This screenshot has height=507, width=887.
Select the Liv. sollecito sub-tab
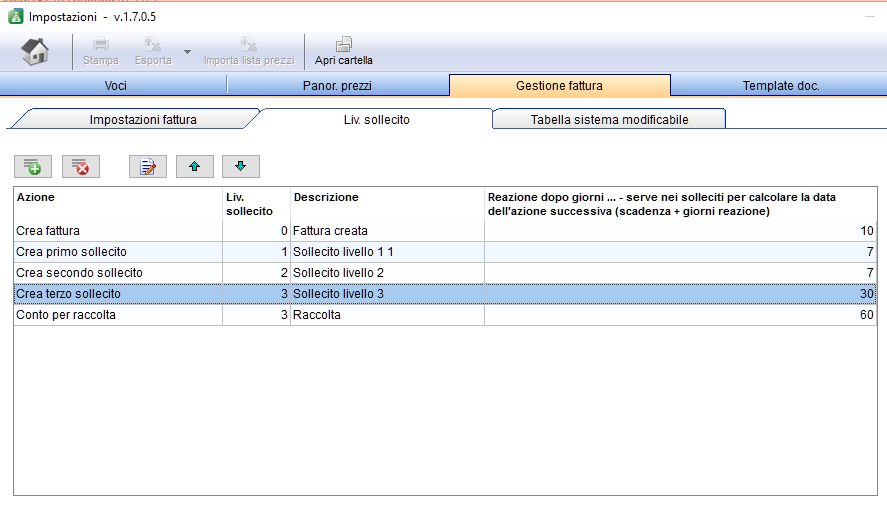377,119
